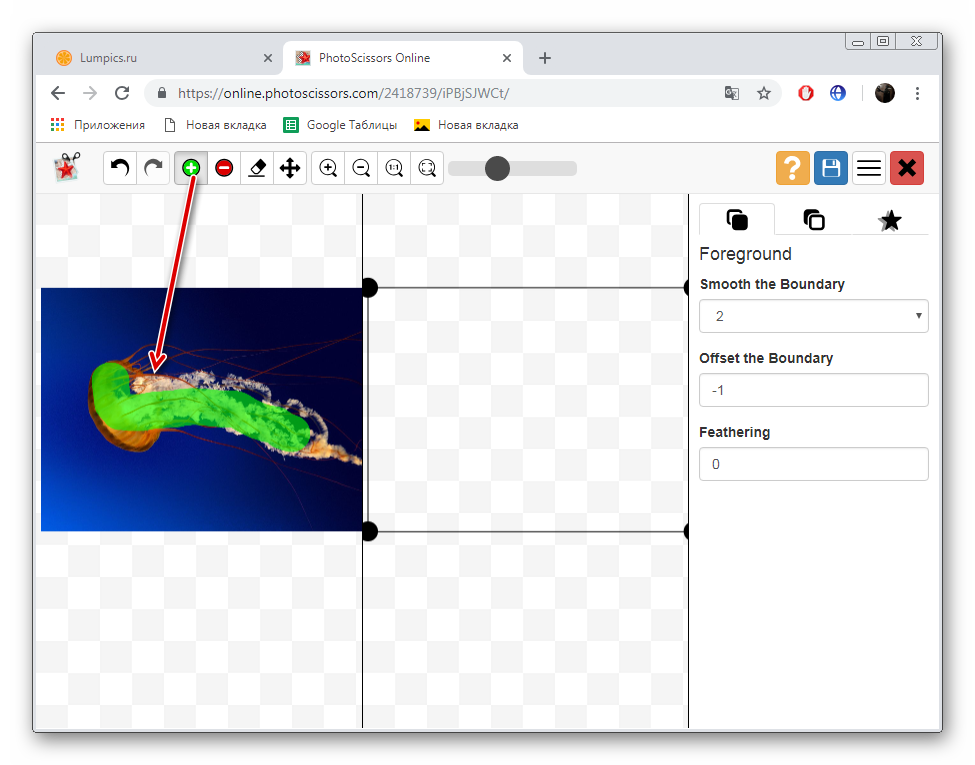Screen dimensions: 975x765
Task: Switch to the Lumpics.ru browser tab
Action: 162,58
